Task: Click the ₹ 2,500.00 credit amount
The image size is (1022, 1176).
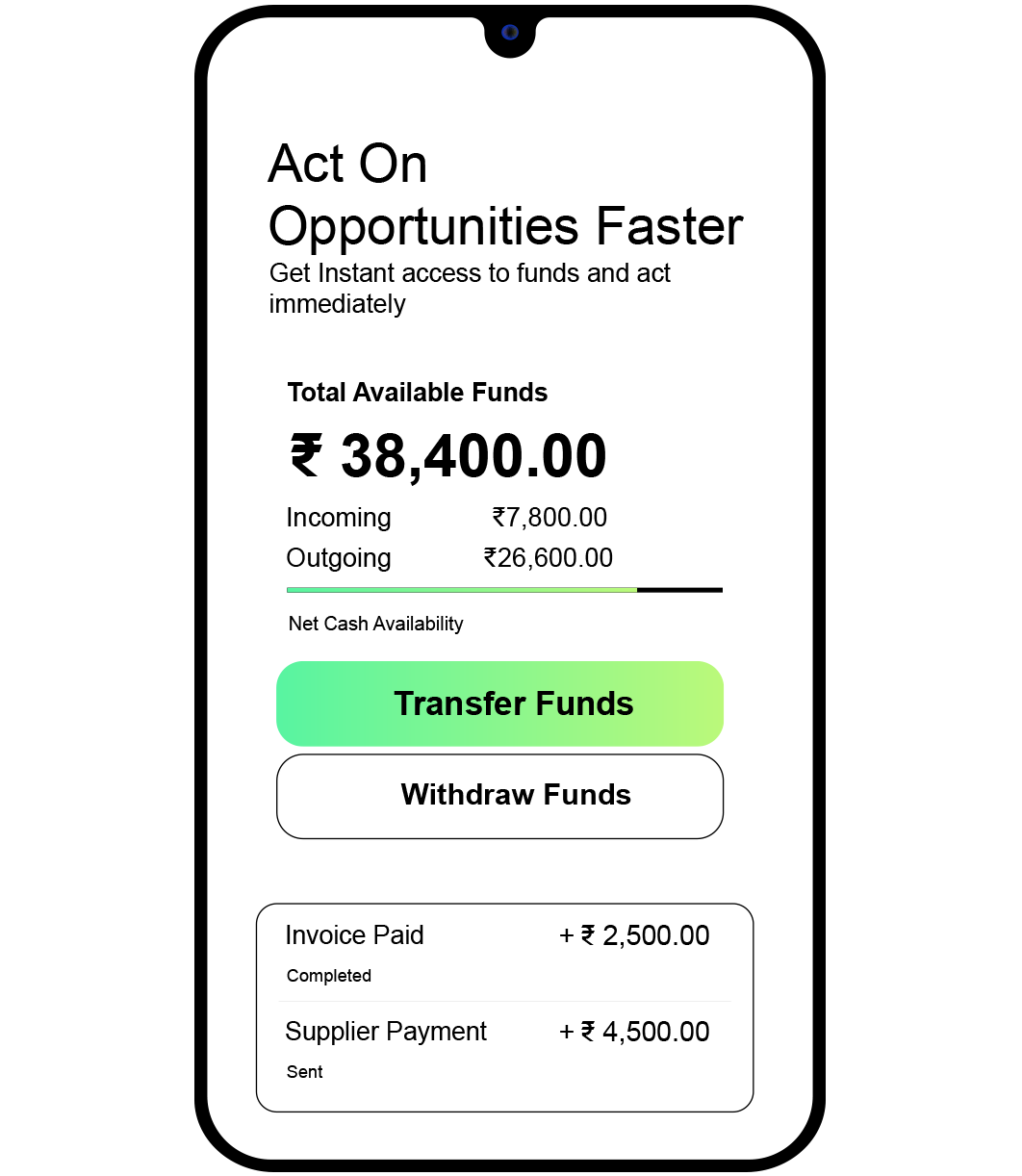Action: tap(634, 934)
